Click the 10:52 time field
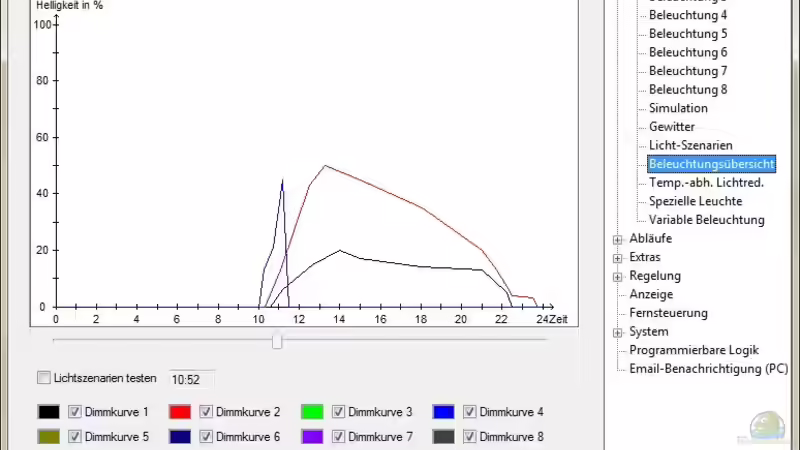Screen dimensions: 800x450 190,379
